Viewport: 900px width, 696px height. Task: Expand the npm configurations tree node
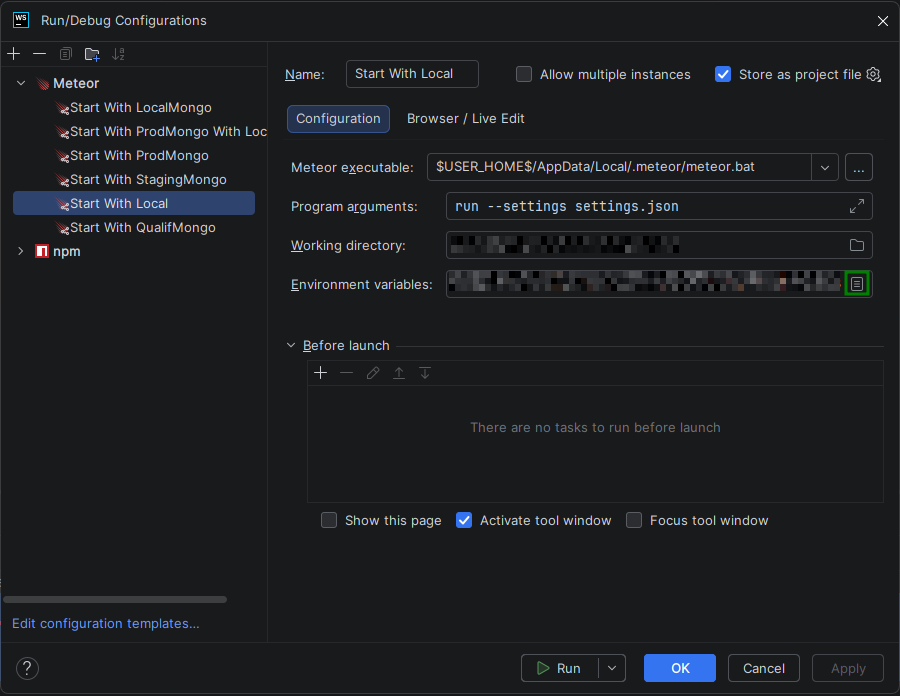tap(21, 251)
